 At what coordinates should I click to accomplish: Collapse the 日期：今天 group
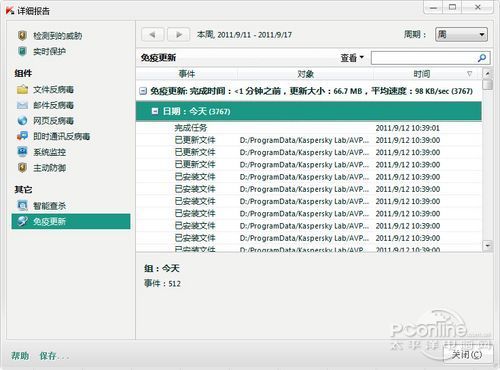tap(155, 111)
